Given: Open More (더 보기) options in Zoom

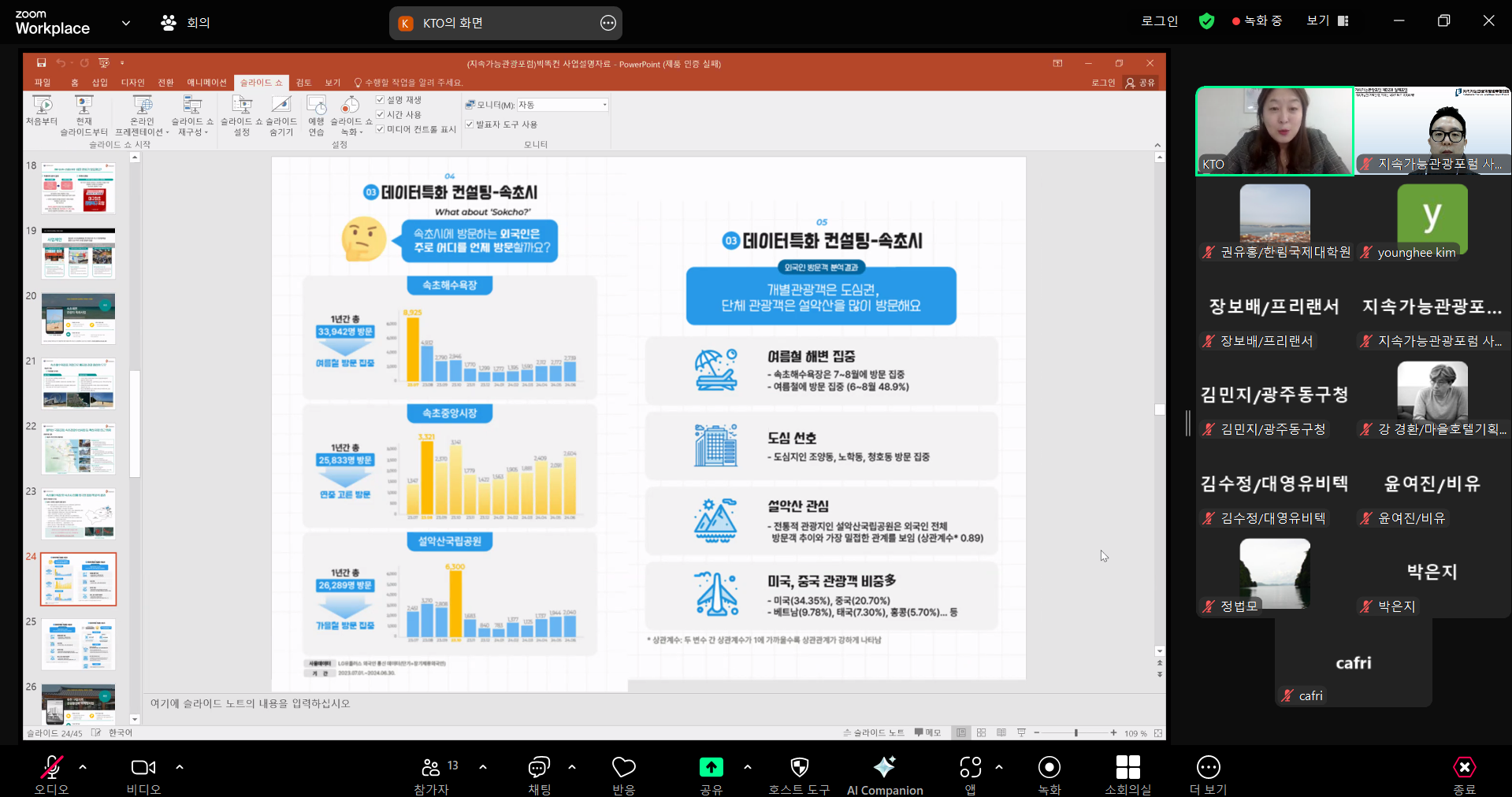Looking at the screenshot, I should pos(1208,776).
